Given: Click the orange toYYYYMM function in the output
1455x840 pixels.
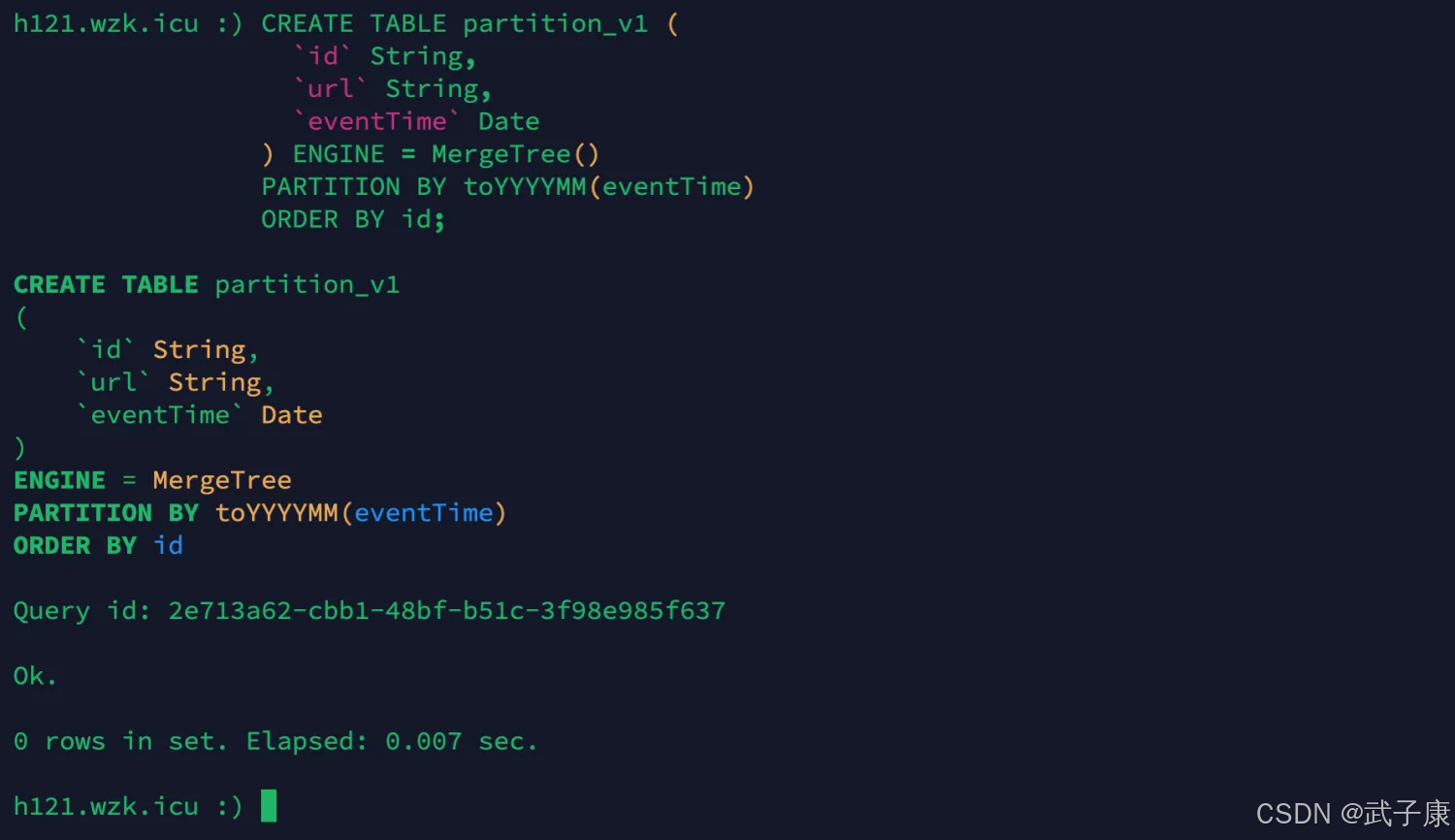Looking at the screenshot, I should [x=276, y=513].
